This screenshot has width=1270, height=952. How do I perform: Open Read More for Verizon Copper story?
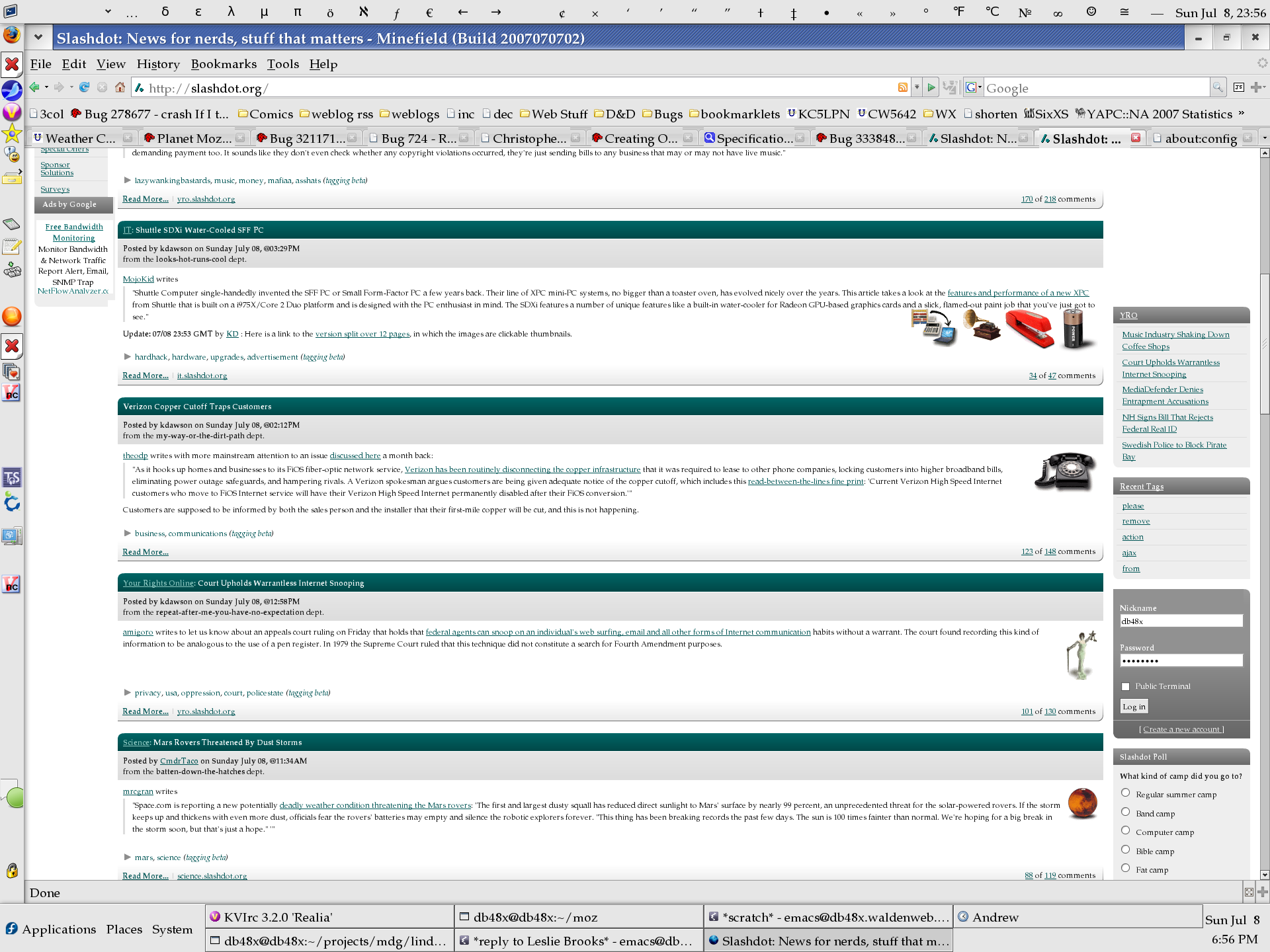146,552
